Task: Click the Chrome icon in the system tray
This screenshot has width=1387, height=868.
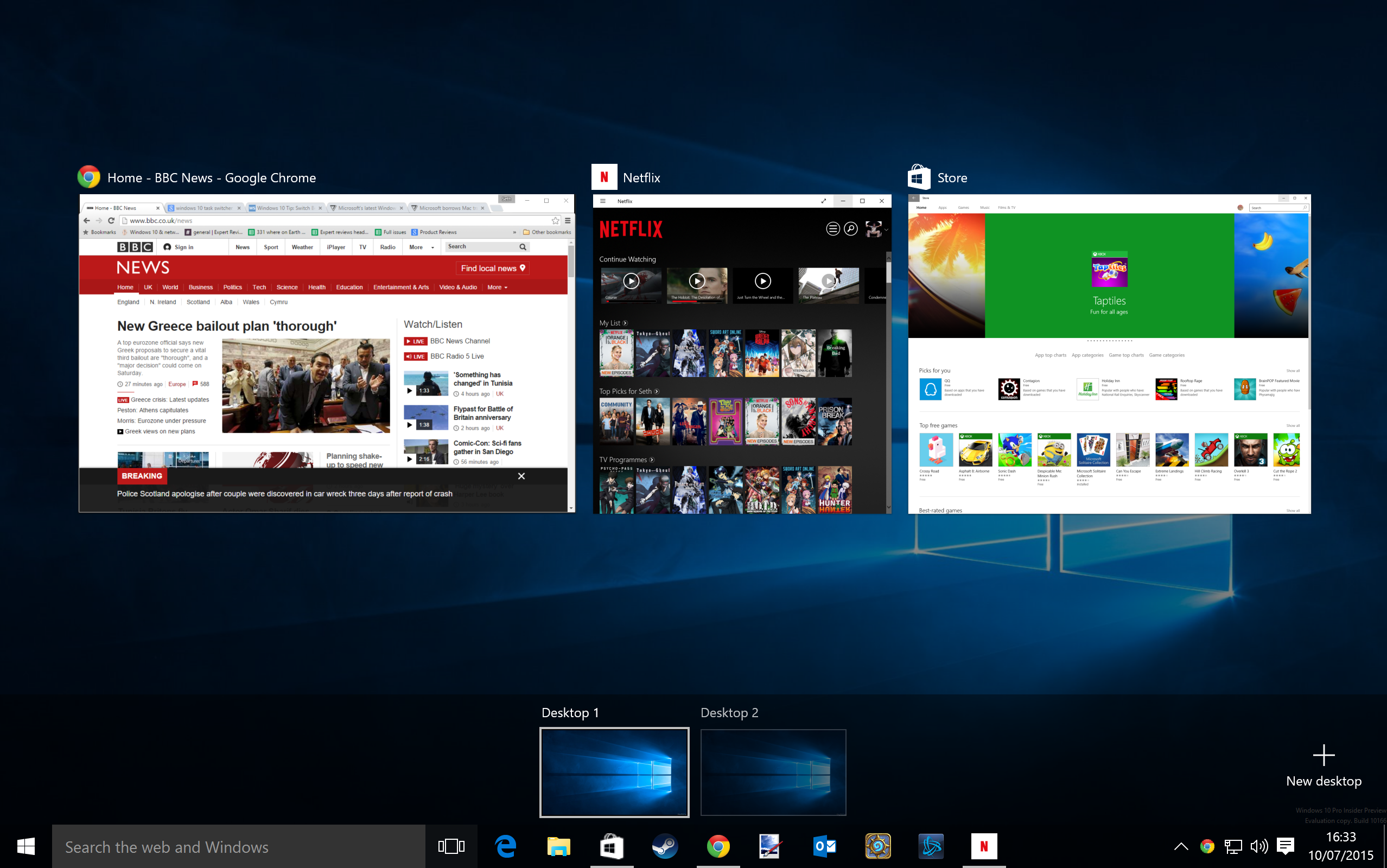Action: pos(1207,846)
